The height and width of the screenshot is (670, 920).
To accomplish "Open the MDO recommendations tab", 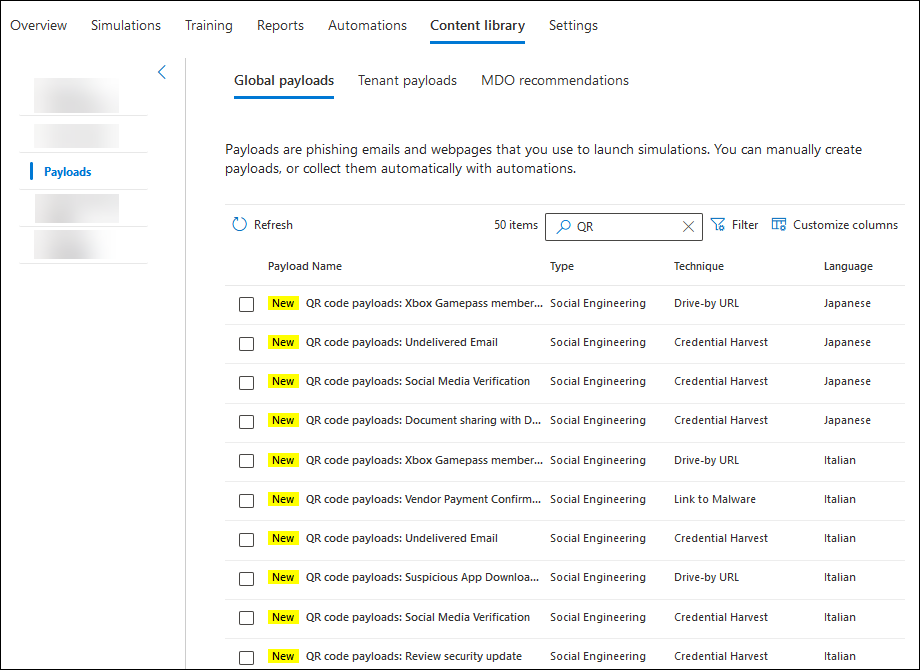I will 555,81.
